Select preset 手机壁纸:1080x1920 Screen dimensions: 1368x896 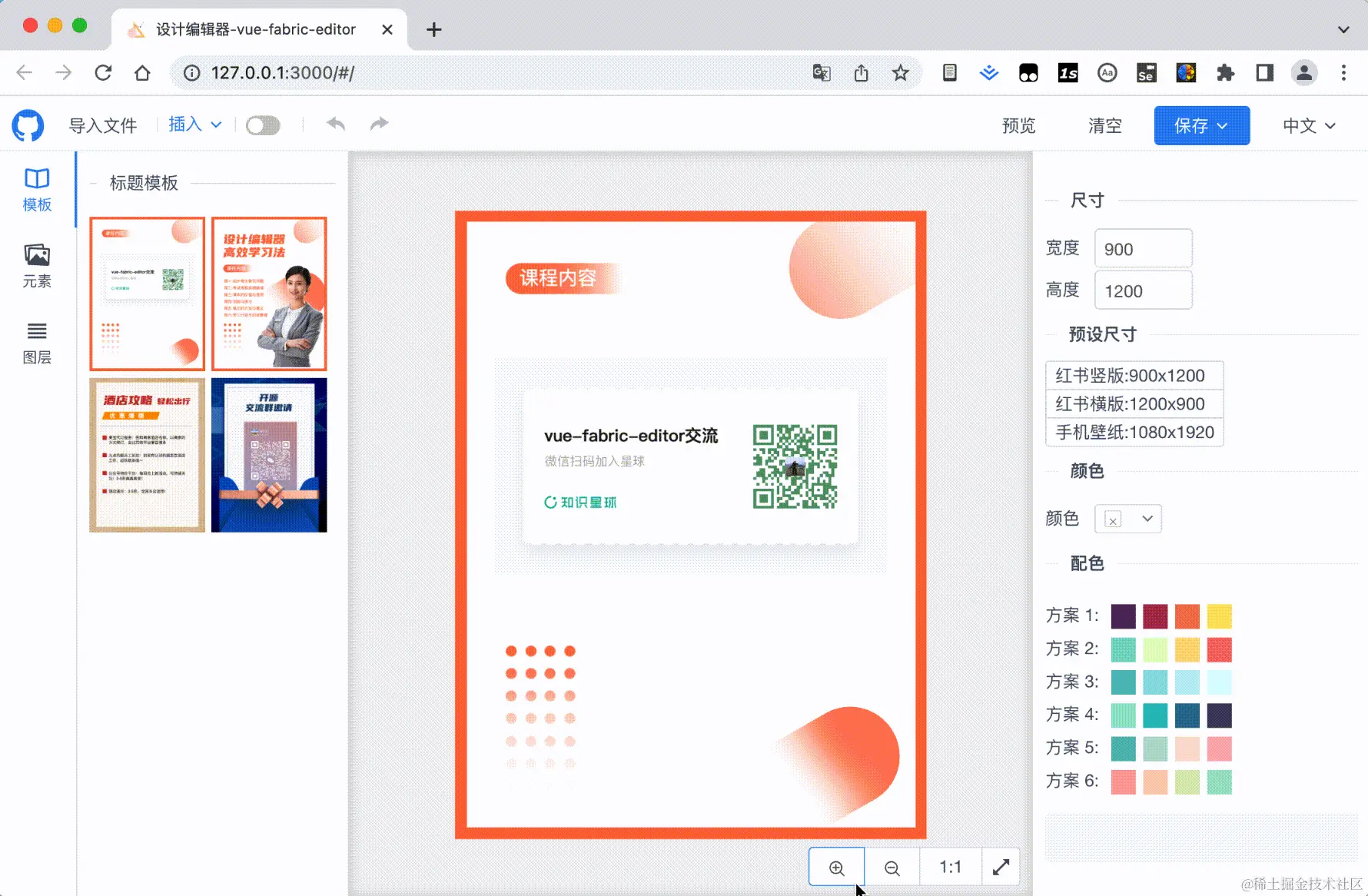1134,432
